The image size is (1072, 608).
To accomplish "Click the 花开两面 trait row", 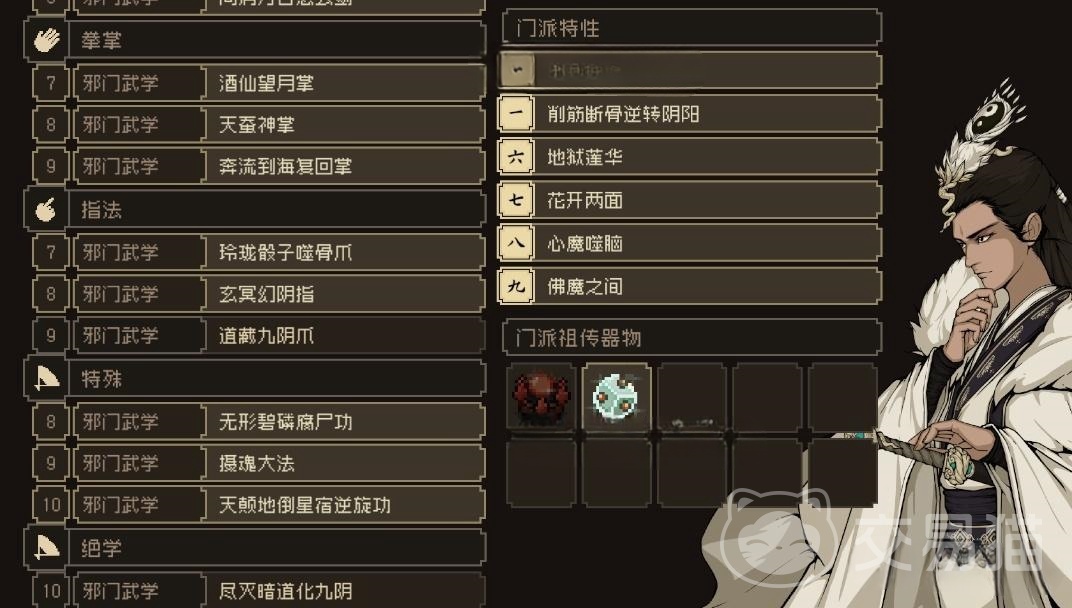I will [x=690, y=200].
